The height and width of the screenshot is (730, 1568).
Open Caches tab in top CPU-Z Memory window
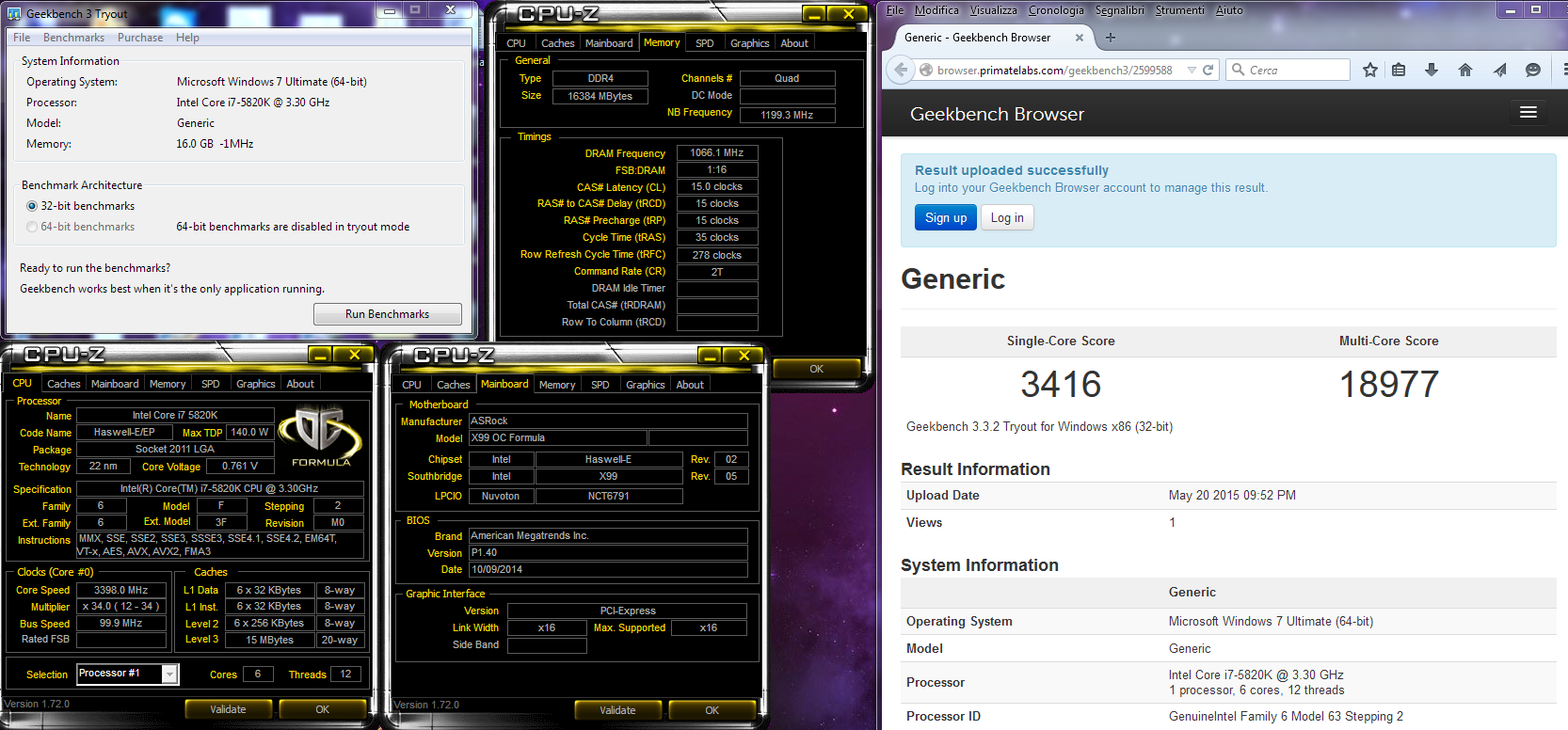(x=557, y=43)
